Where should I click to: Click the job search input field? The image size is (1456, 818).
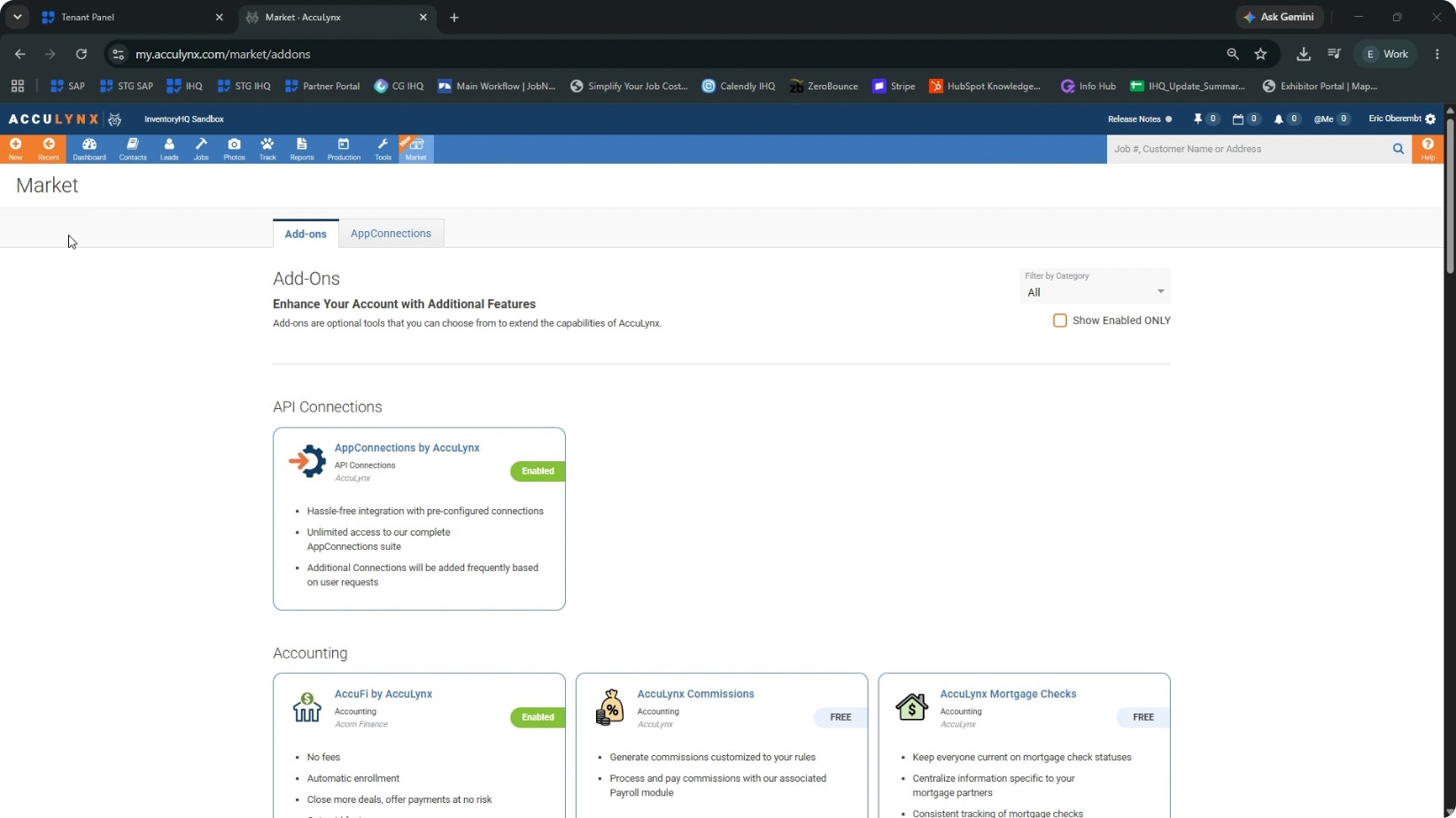pos(1247,149)
